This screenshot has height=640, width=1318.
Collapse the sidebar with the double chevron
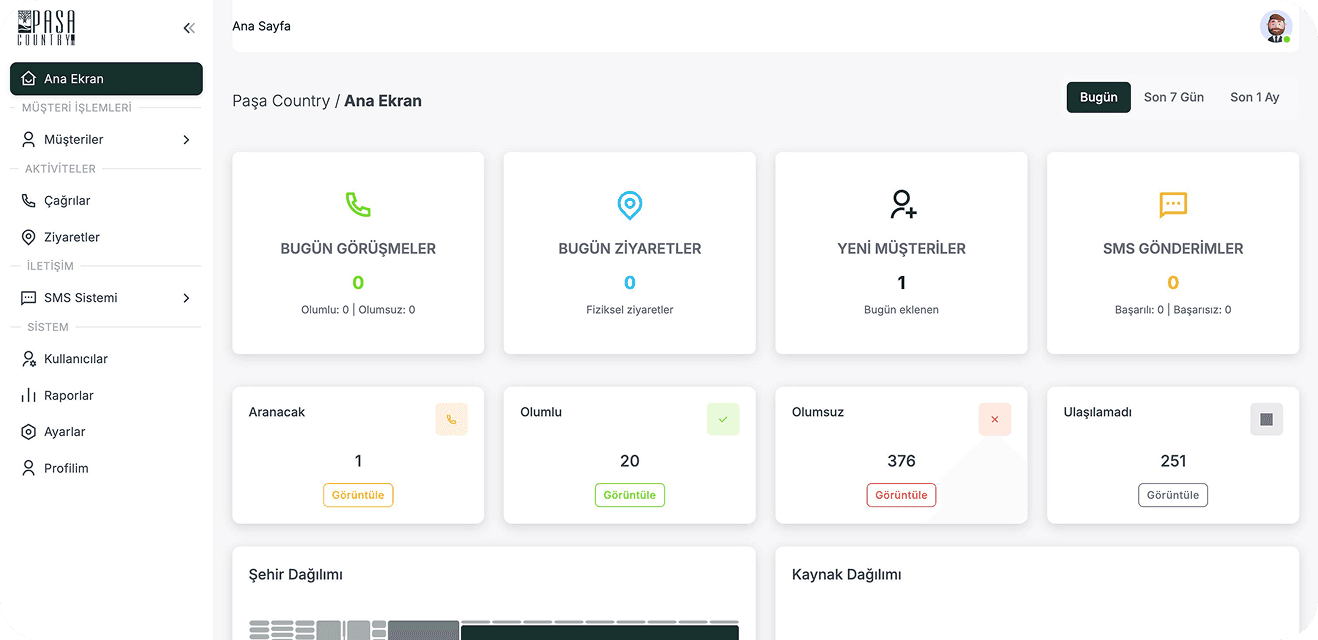point(189,27)
